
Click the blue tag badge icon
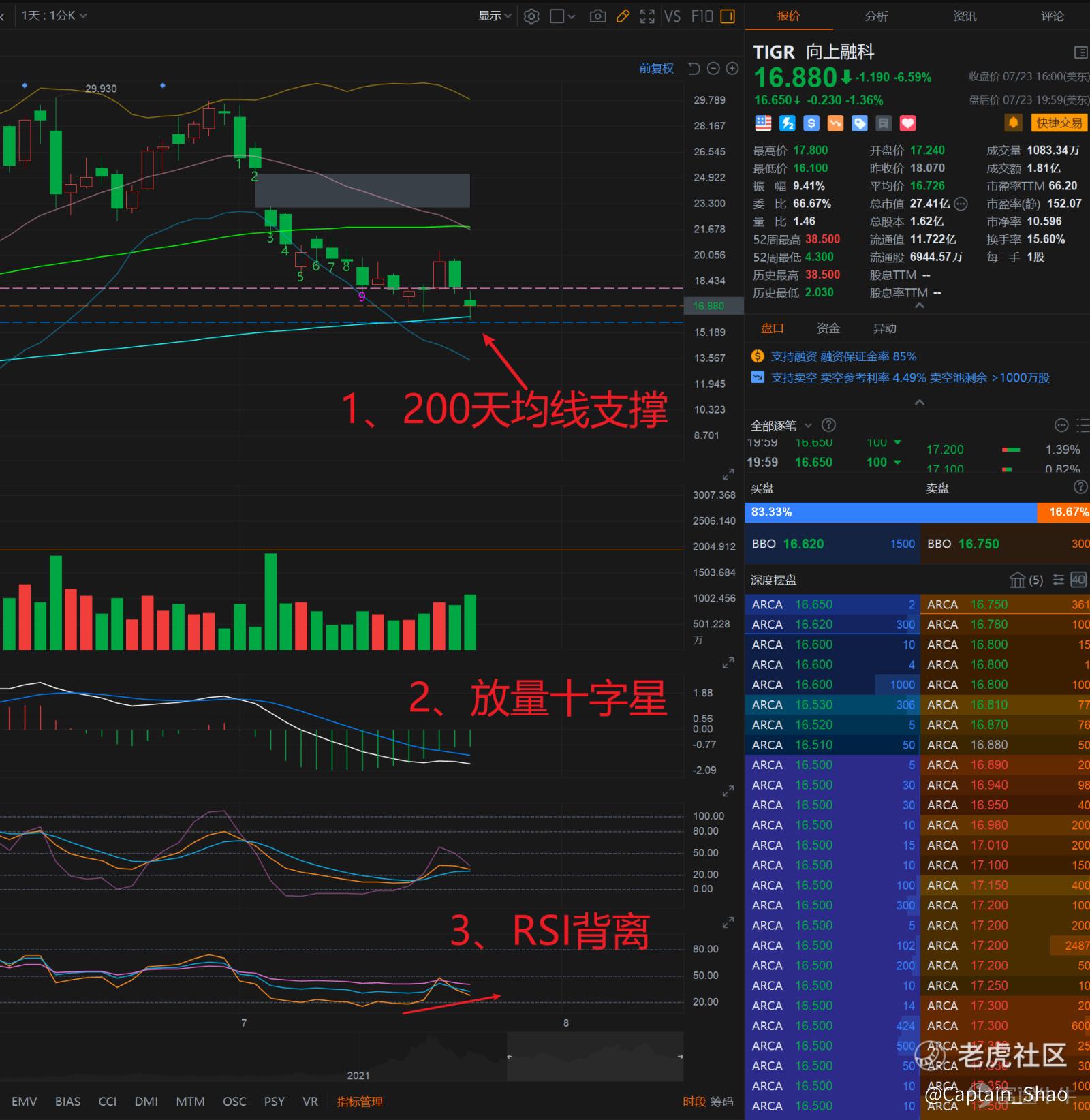click(x=859, y=123)
